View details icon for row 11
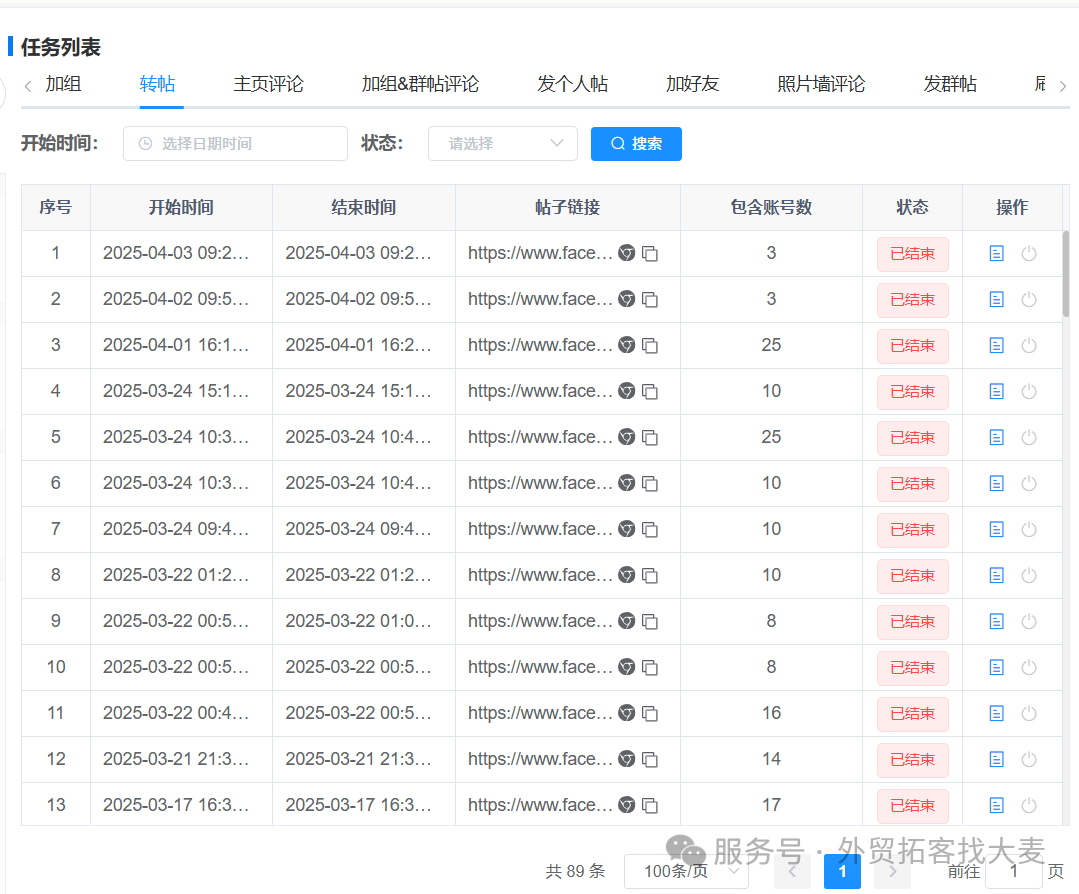The image size is (1079, 894). click(996, 714)
